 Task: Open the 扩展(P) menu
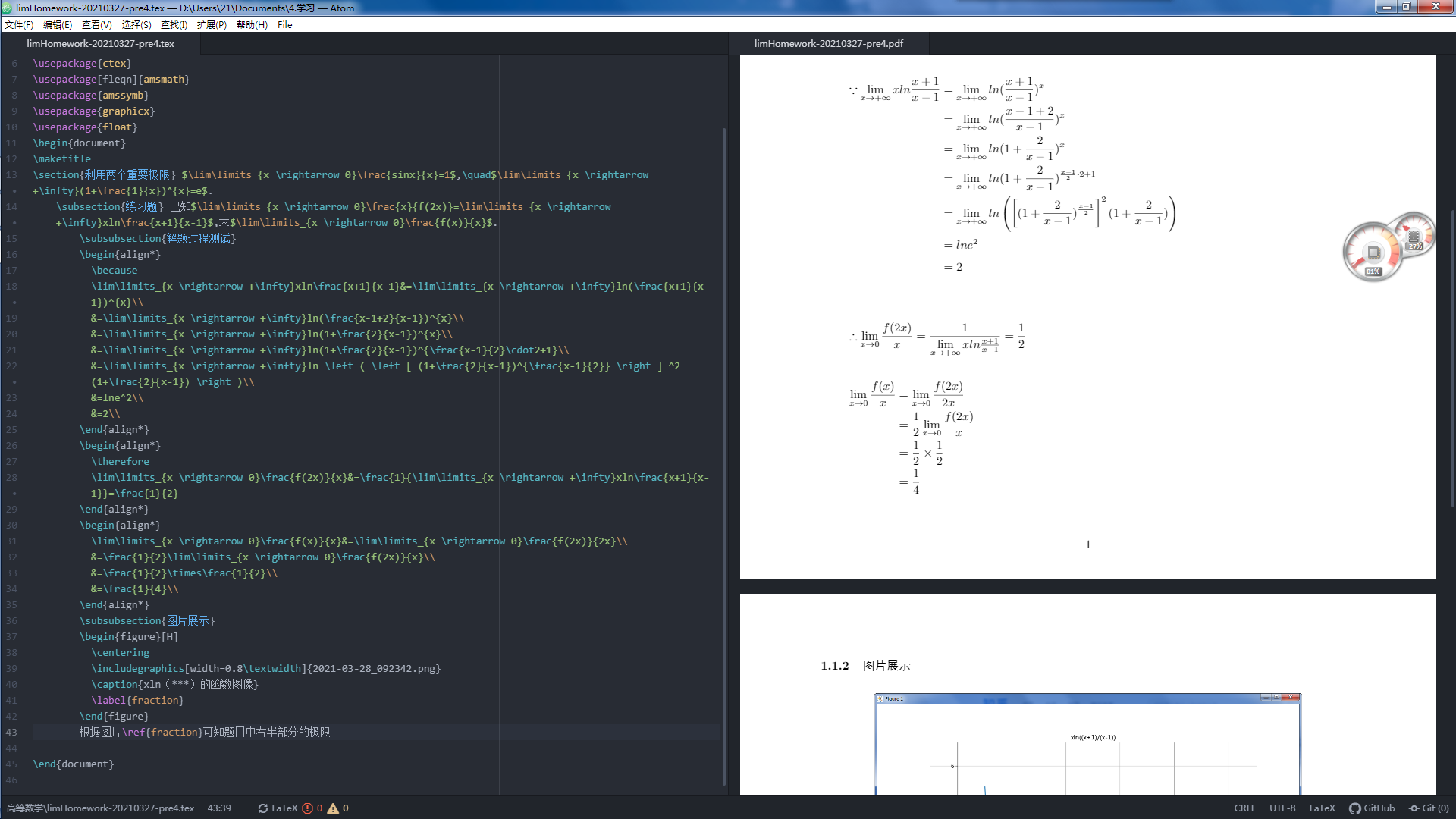[x=212, y=25]
